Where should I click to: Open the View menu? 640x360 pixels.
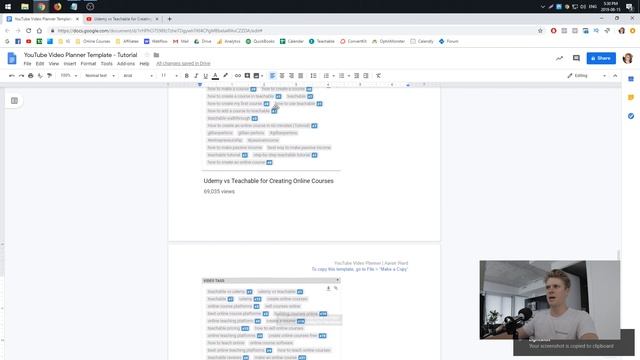coord(53,64)
